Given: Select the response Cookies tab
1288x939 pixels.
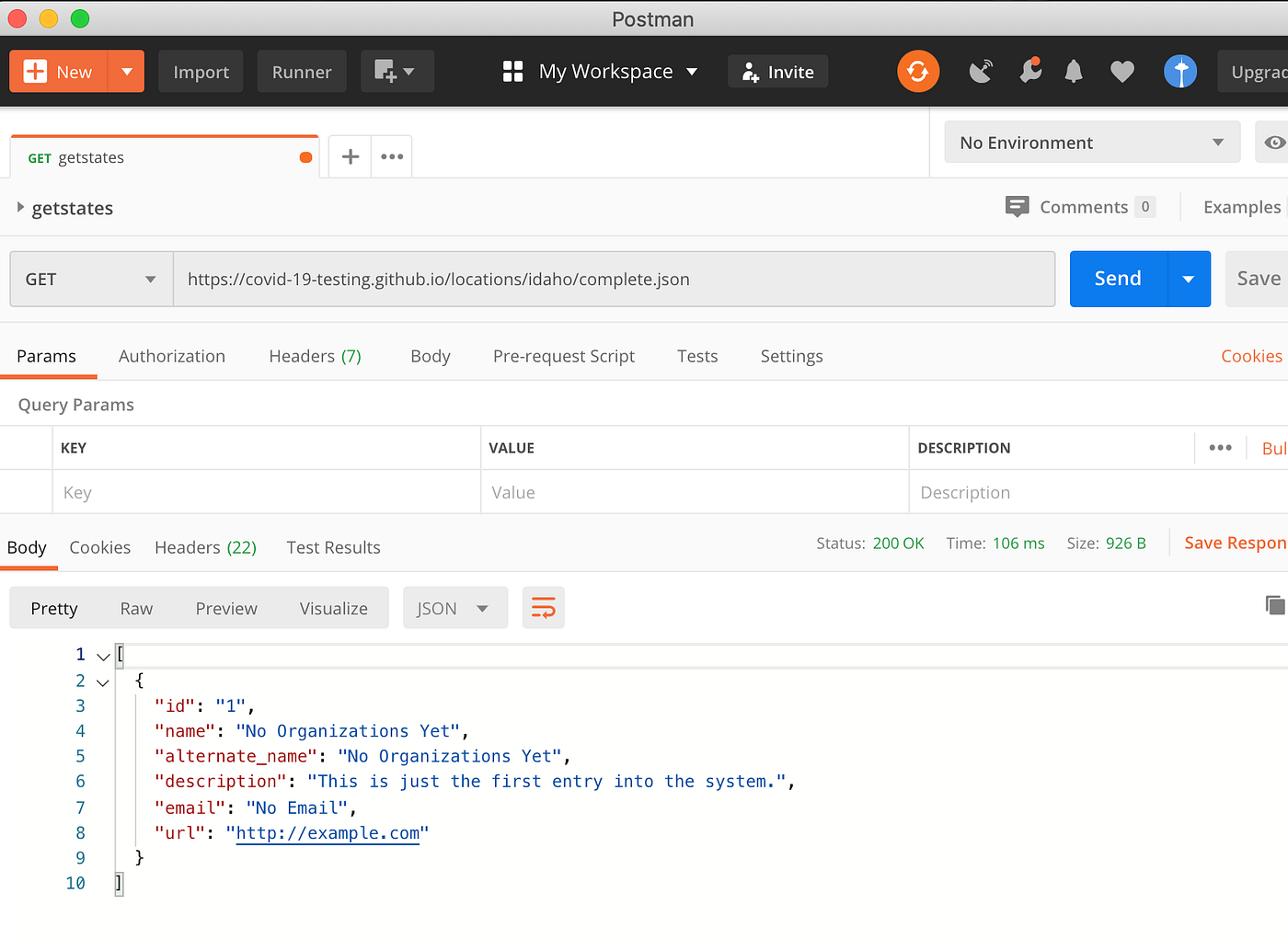Looking at the screenshot, I should click(x=100, y=547).
